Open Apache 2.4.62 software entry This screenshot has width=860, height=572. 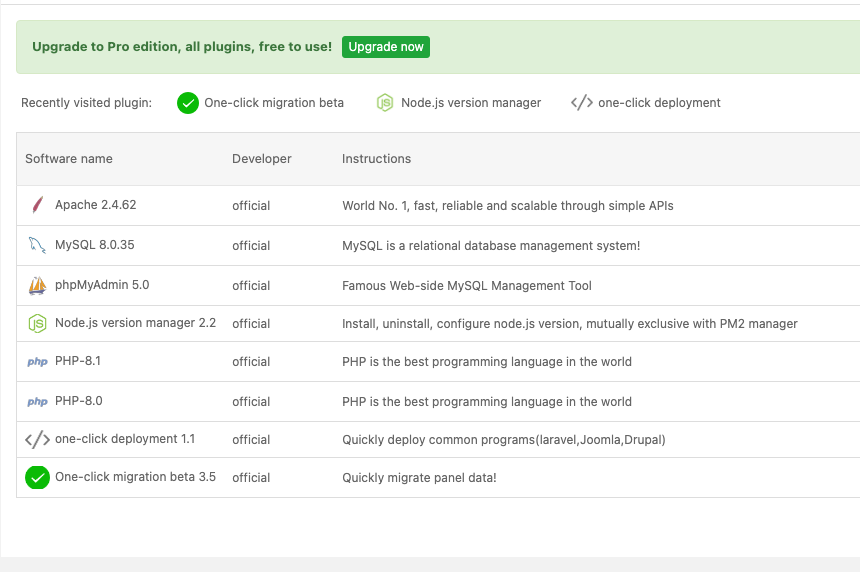click(95, 205)
